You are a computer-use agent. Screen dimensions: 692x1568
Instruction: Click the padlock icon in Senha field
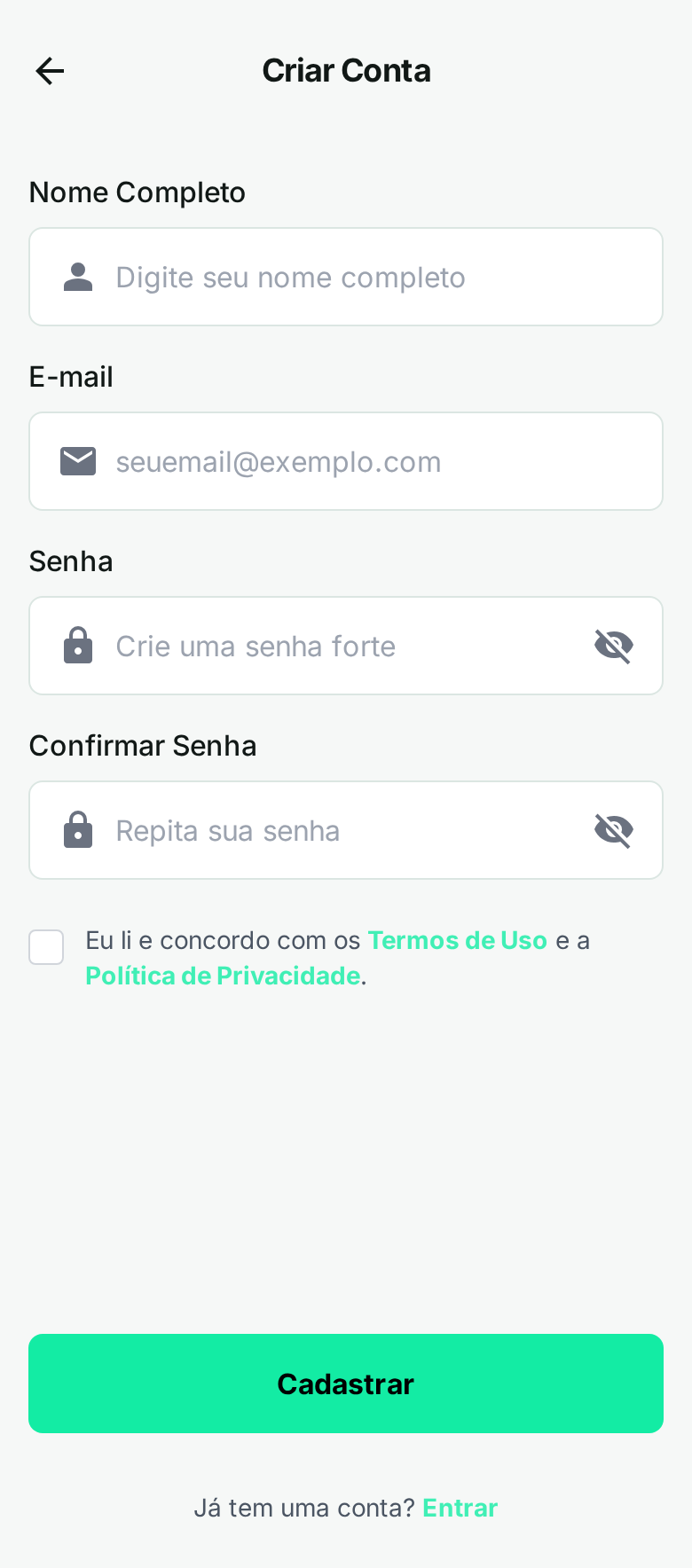click(78, 646)
